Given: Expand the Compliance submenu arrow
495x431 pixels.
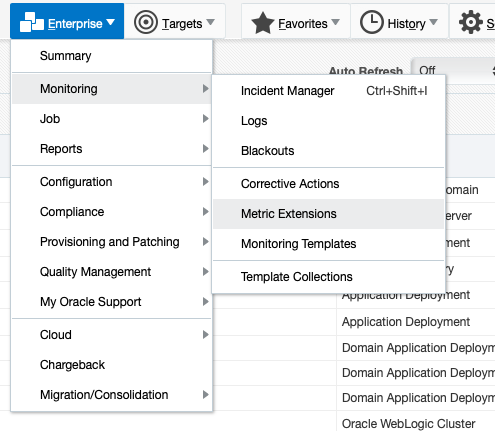Looking at the screenshot, I should (206, 212).
